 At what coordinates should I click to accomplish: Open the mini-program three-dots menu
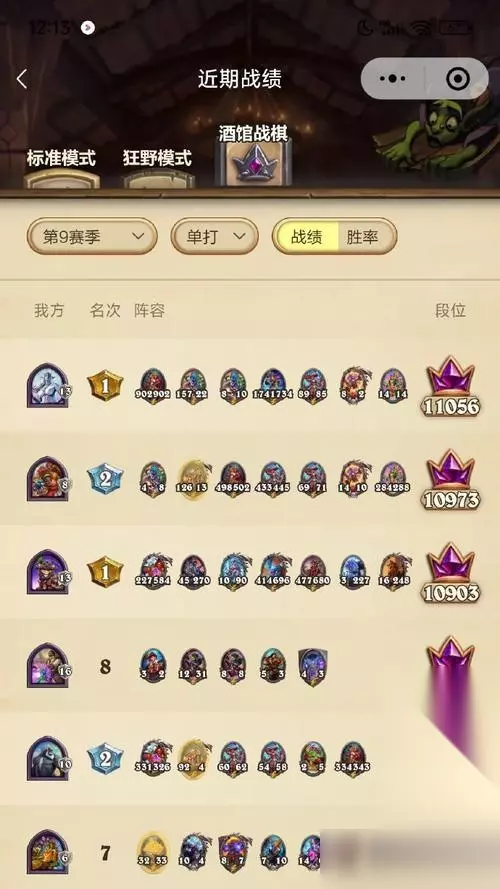click(x=393, y=79)
